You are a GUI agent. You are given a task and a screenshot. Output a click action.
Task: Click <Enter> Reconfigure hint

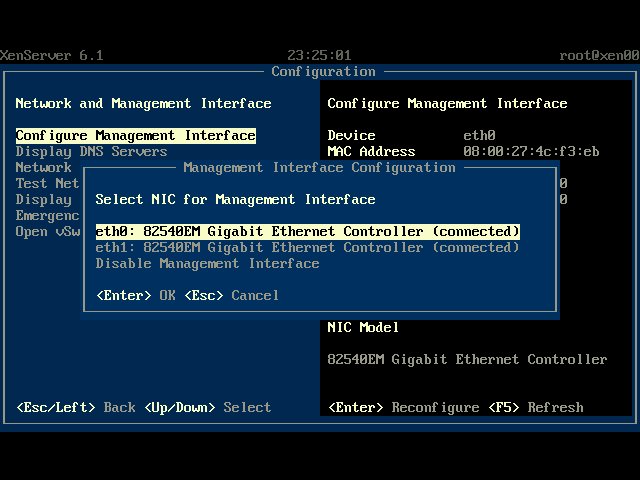pyautogui.click(x=404, y=407)
